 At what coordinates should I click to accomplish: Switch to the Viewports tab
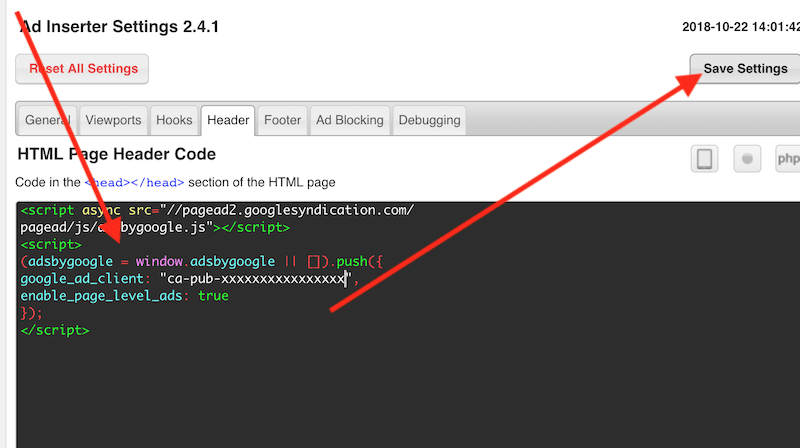[113, 120]
